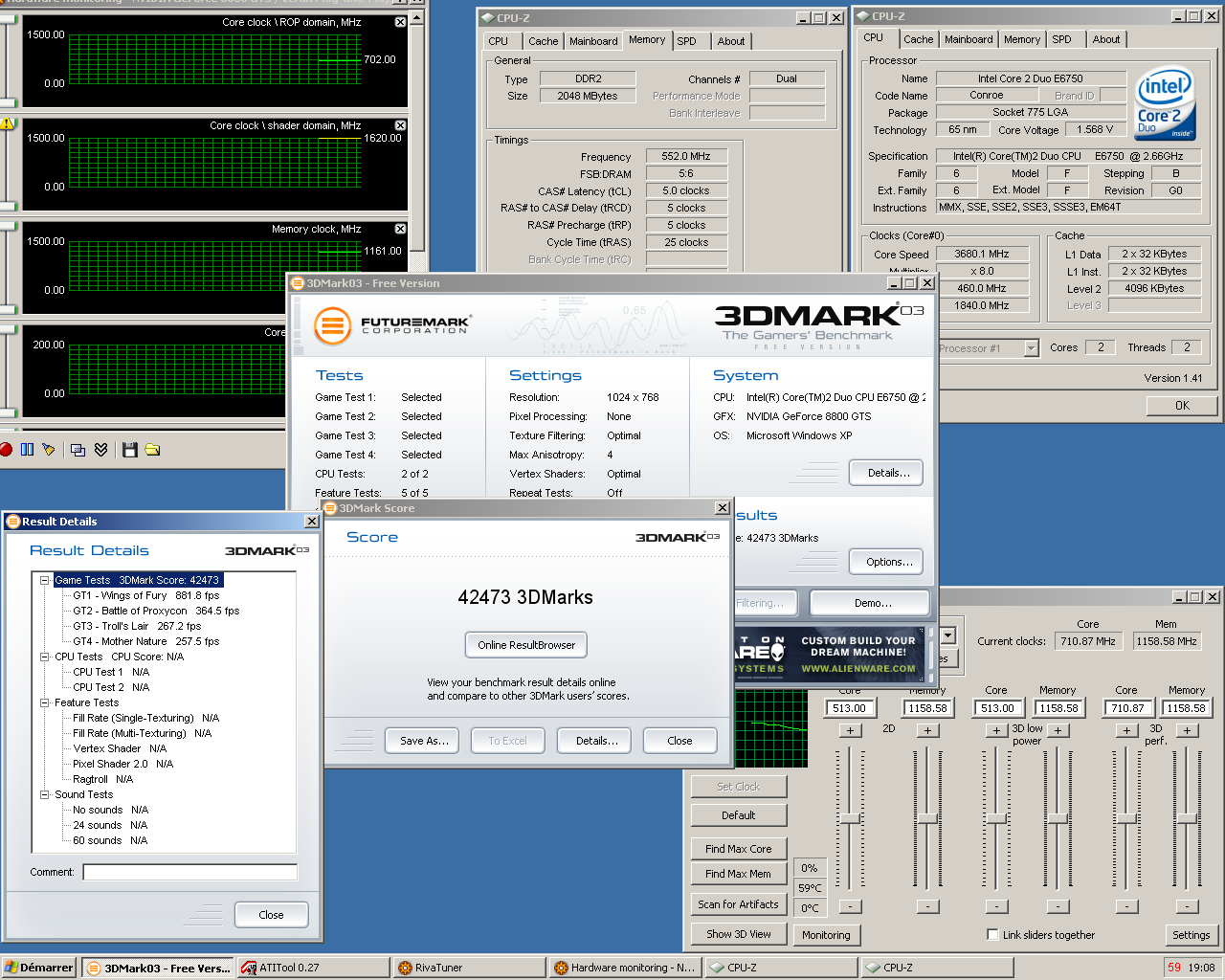Click the RivaTuner icon in taskbar

pos(405,968)
